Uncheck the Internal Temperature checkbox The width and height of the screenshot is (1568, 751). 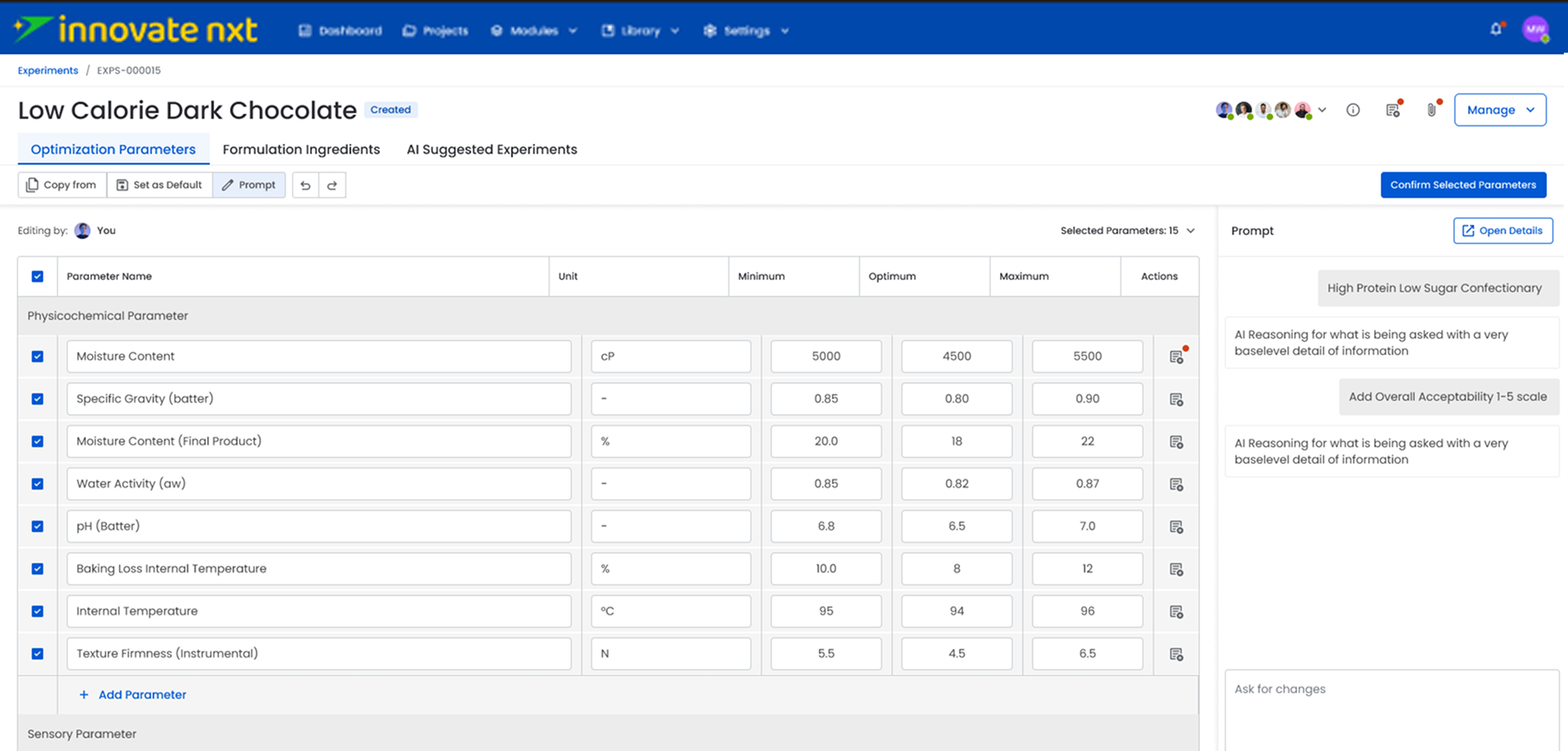point(38,611)
